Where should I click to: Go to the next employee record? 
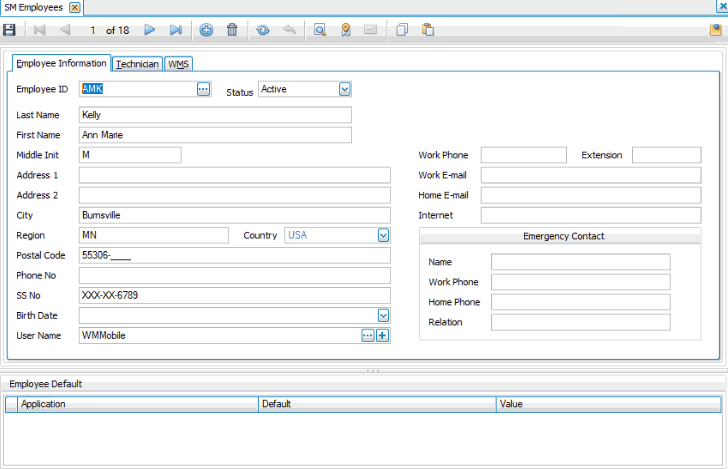pos(150,30)
